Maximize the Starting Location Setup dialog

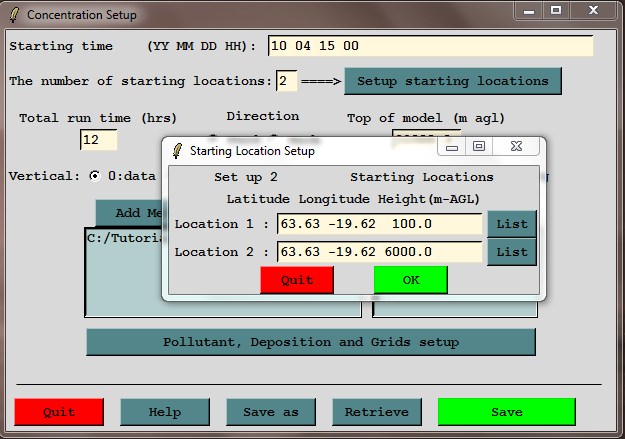(479, 147)
